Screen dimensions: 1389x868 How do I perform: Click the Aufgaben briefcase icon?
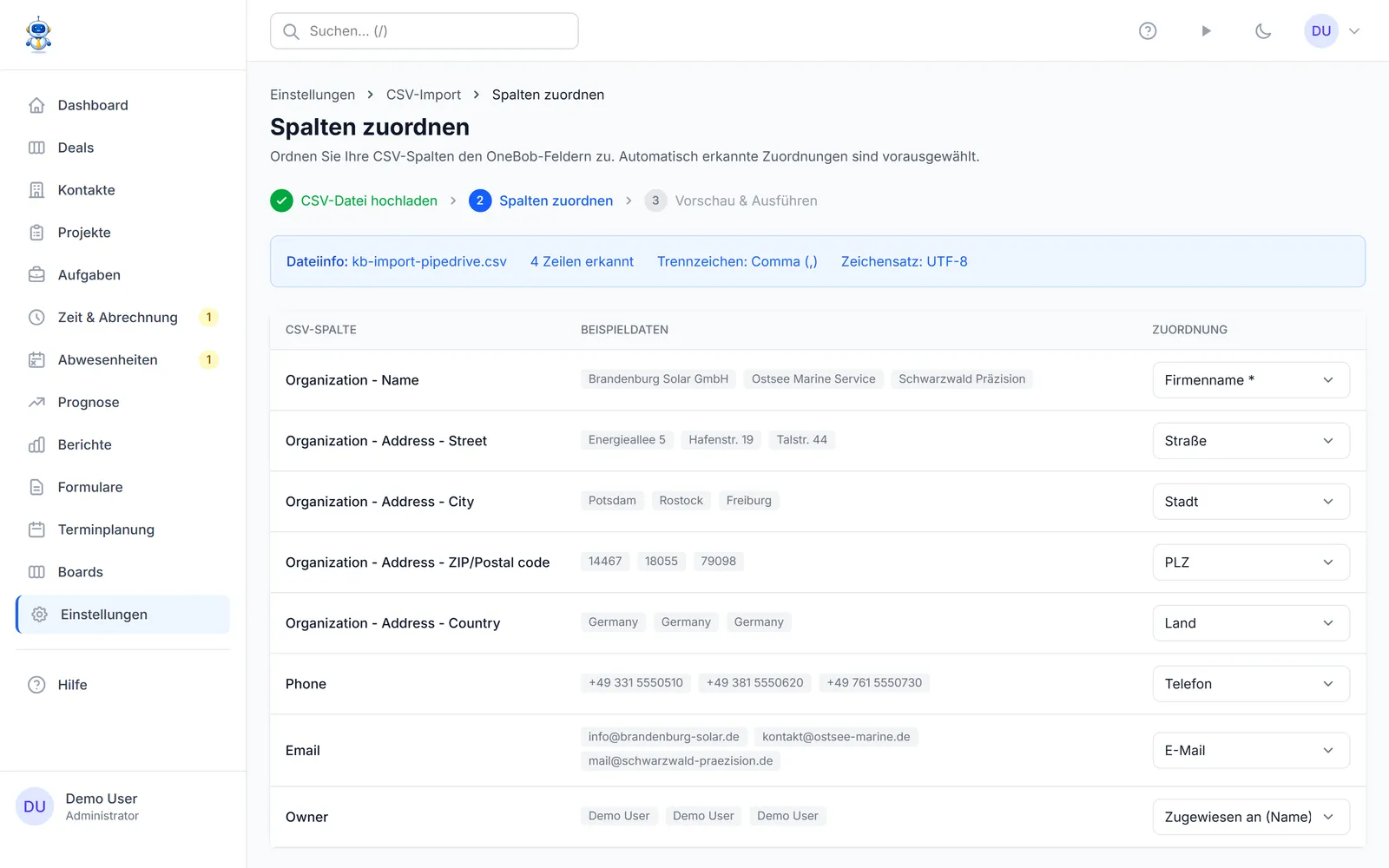click(x=36, y=275)
